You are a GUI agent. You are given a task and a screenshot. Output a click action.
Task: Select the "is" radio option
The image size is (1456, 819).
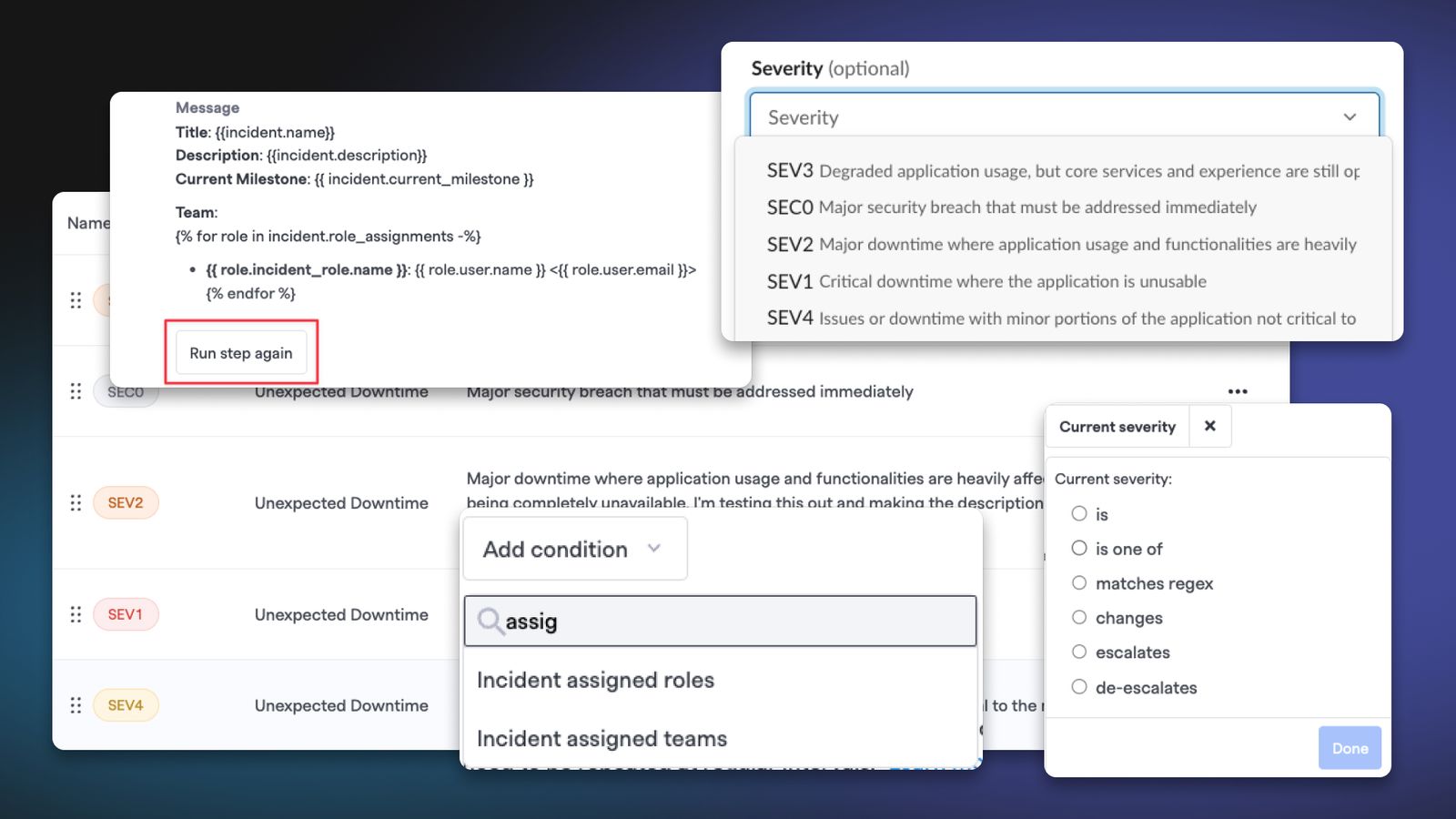click(x=1079, y=514)
